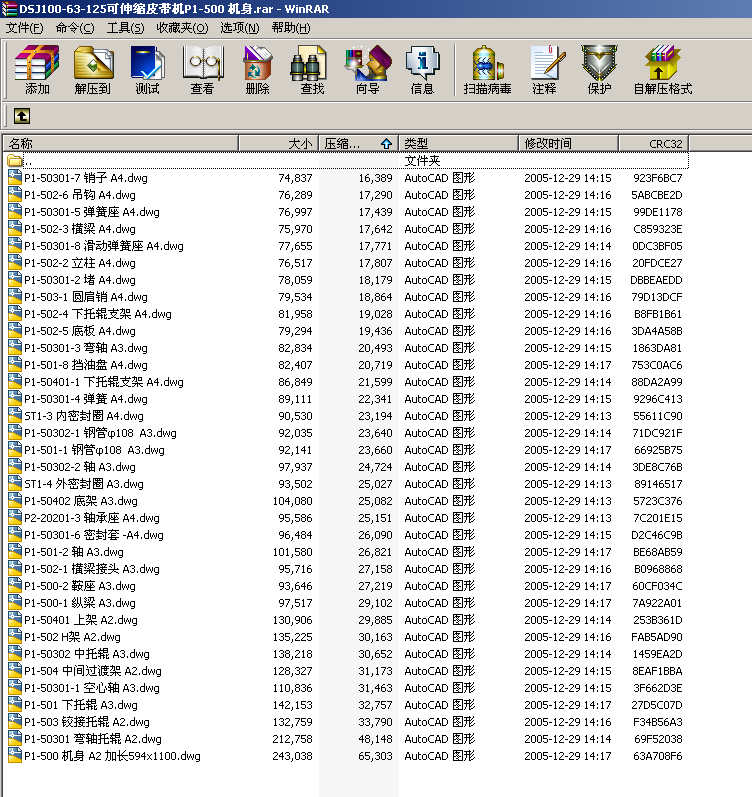The image size is (752, 797).
Task: Select file P1-50301-4 弹簧 A4.dwg
Action: click(86, 399)
